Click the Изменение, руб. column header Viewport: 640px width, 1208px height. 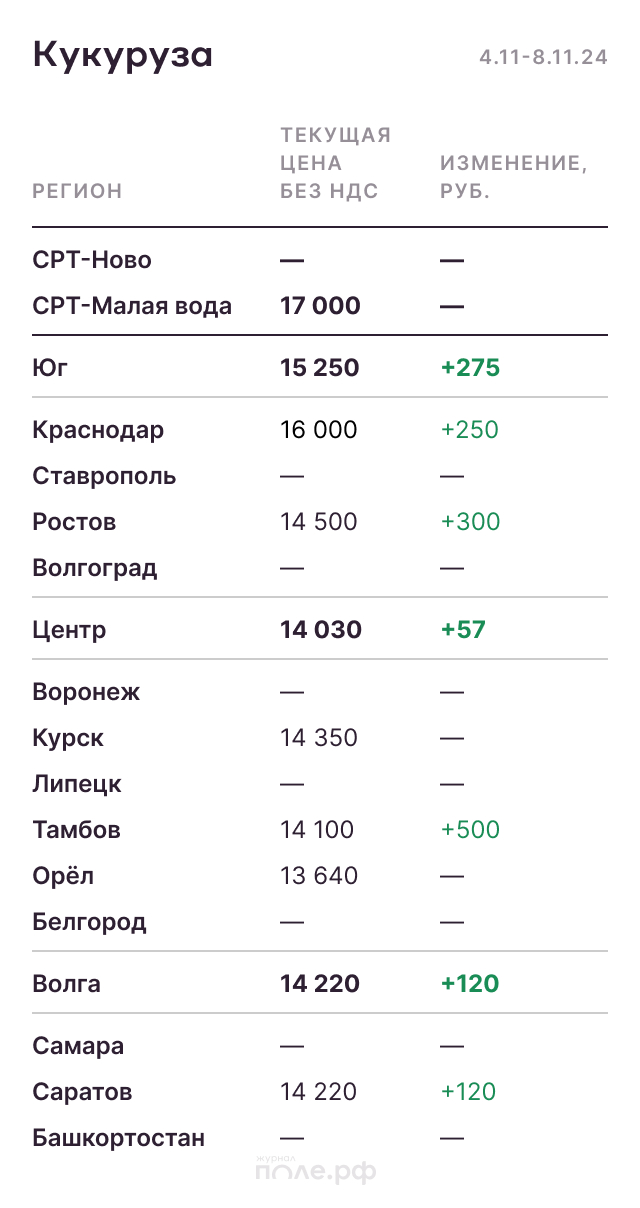click(513, 177)
